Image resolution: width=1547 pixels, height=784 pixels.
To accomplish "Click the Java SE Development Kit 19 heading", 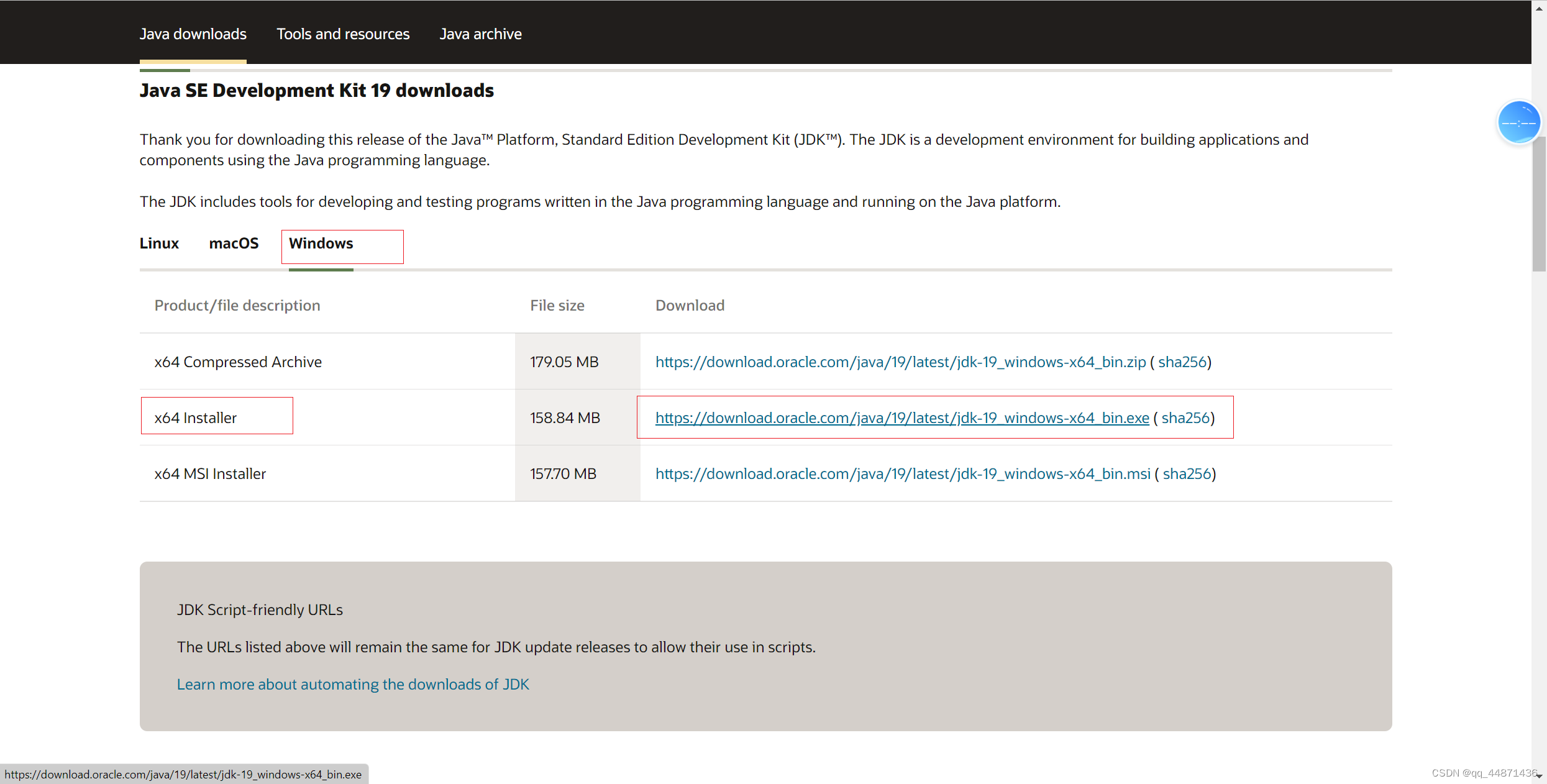I will pyautogui.click(x=316, y=91).
